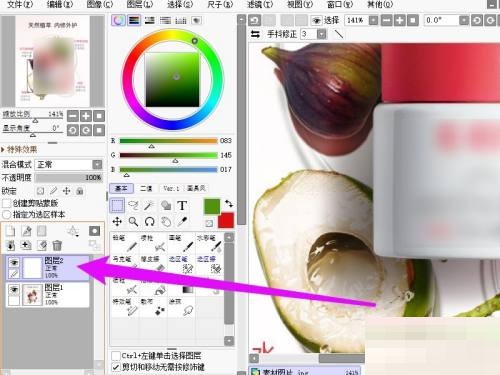Choose the 散布 scatter brush
This screenshot has height=375, width=500.
[153, 307]
